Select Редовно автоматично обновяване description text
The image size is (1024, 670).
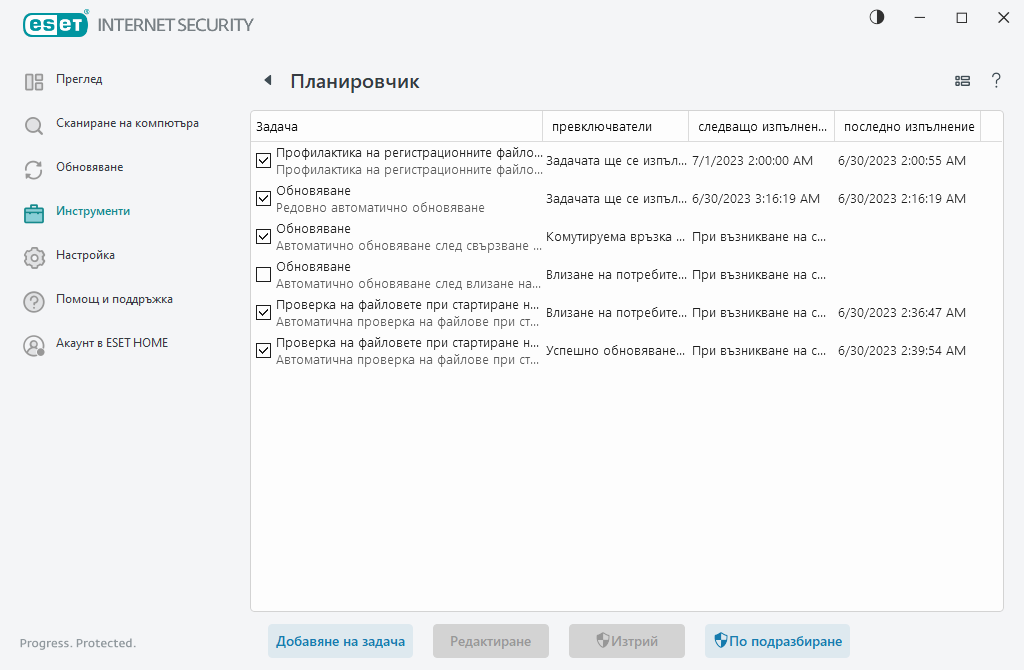point(380,208)
